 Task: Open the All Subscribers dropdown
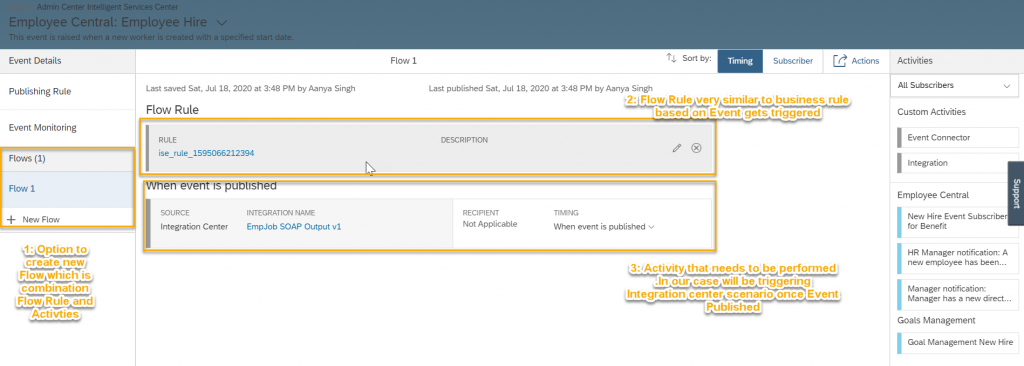(x=953, y=85)
